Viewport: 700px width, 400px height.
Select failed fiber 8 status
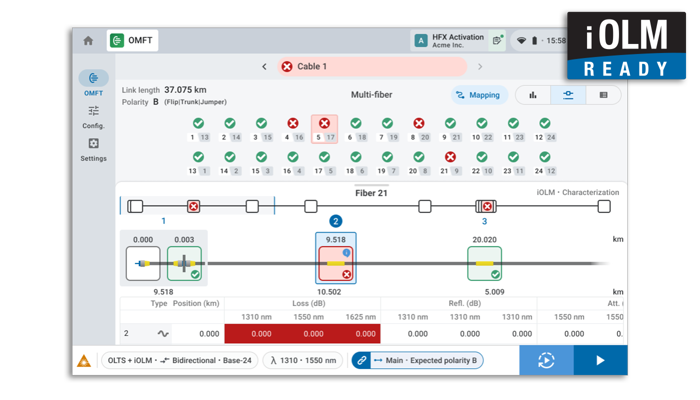point(419,123)
